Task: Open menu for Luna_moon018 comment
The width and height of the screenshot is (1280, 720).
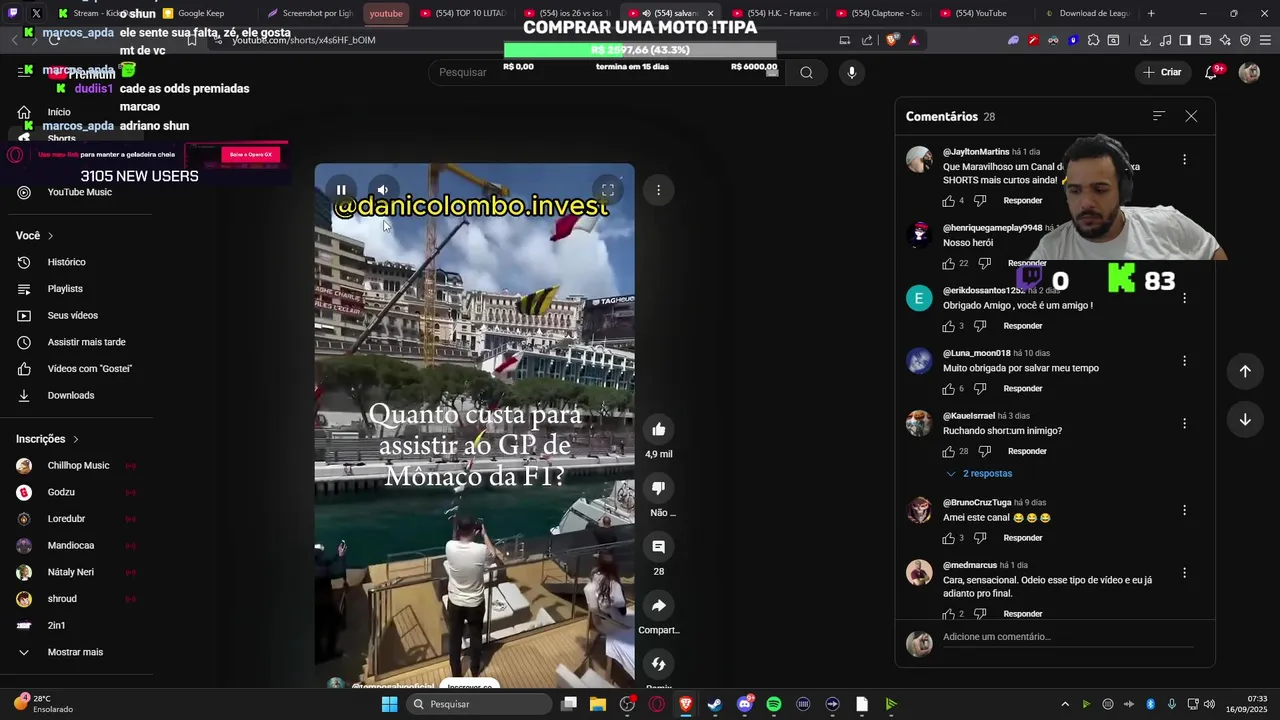Action: click(x=1184, y=361)
